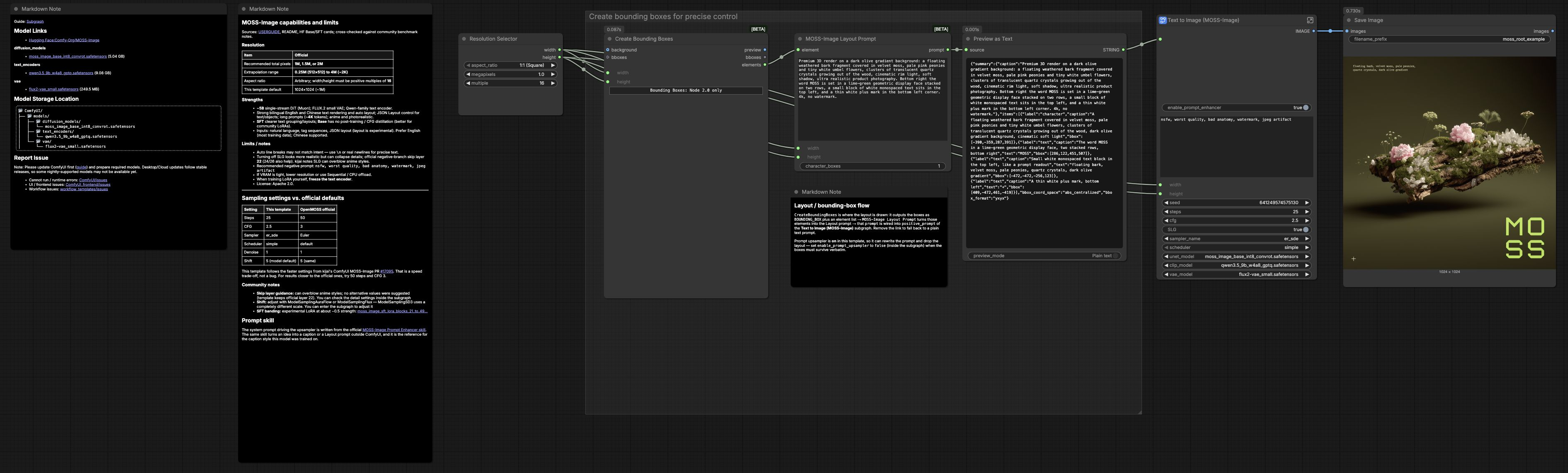The width and height of the screenshot is (1568, 473).
Task: Click the STRING output port on Preview as Text
Action: click(x=1123, y=50)
